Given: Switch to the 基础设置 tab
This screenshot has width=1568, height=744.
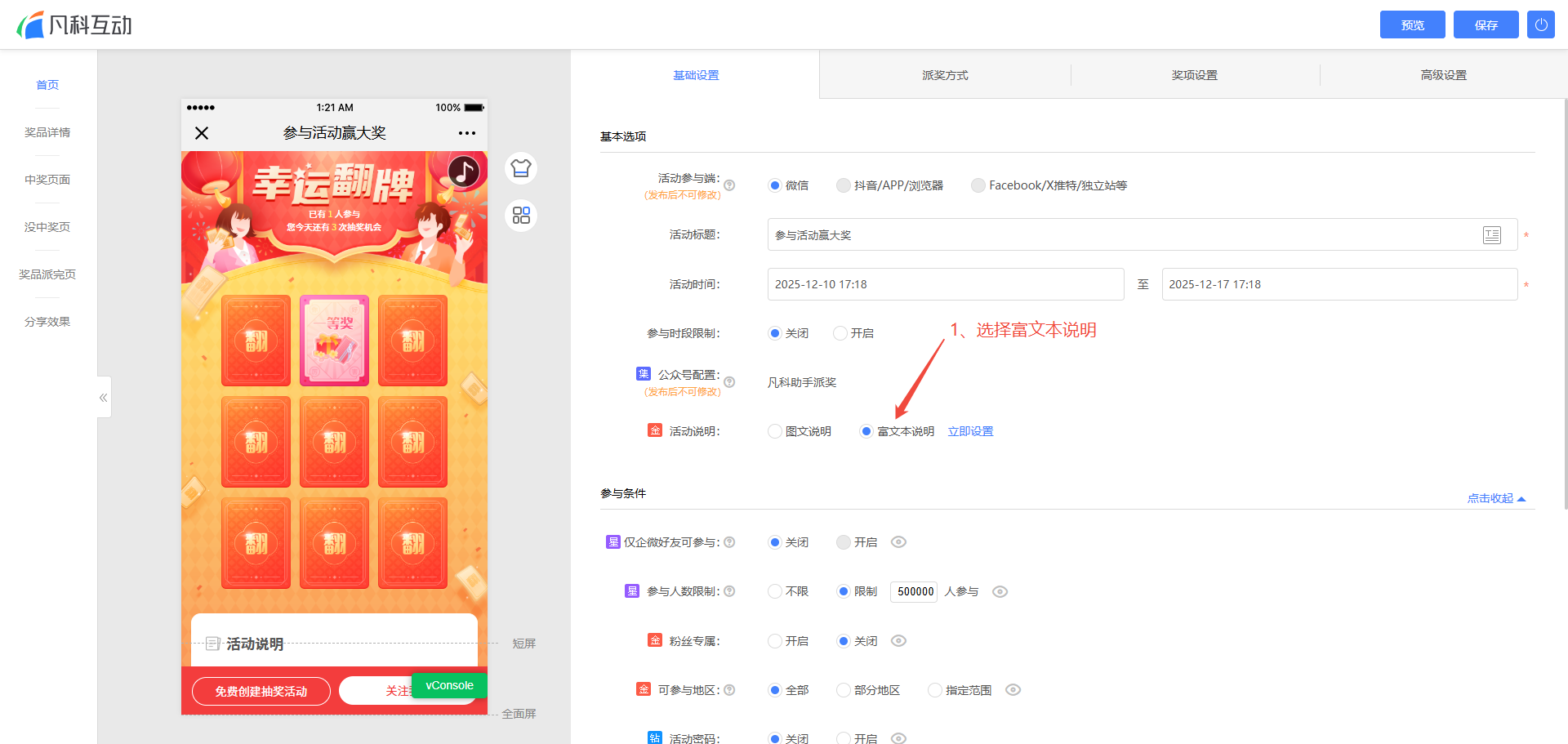Looking at the screenshot, I should coord(696,75).
